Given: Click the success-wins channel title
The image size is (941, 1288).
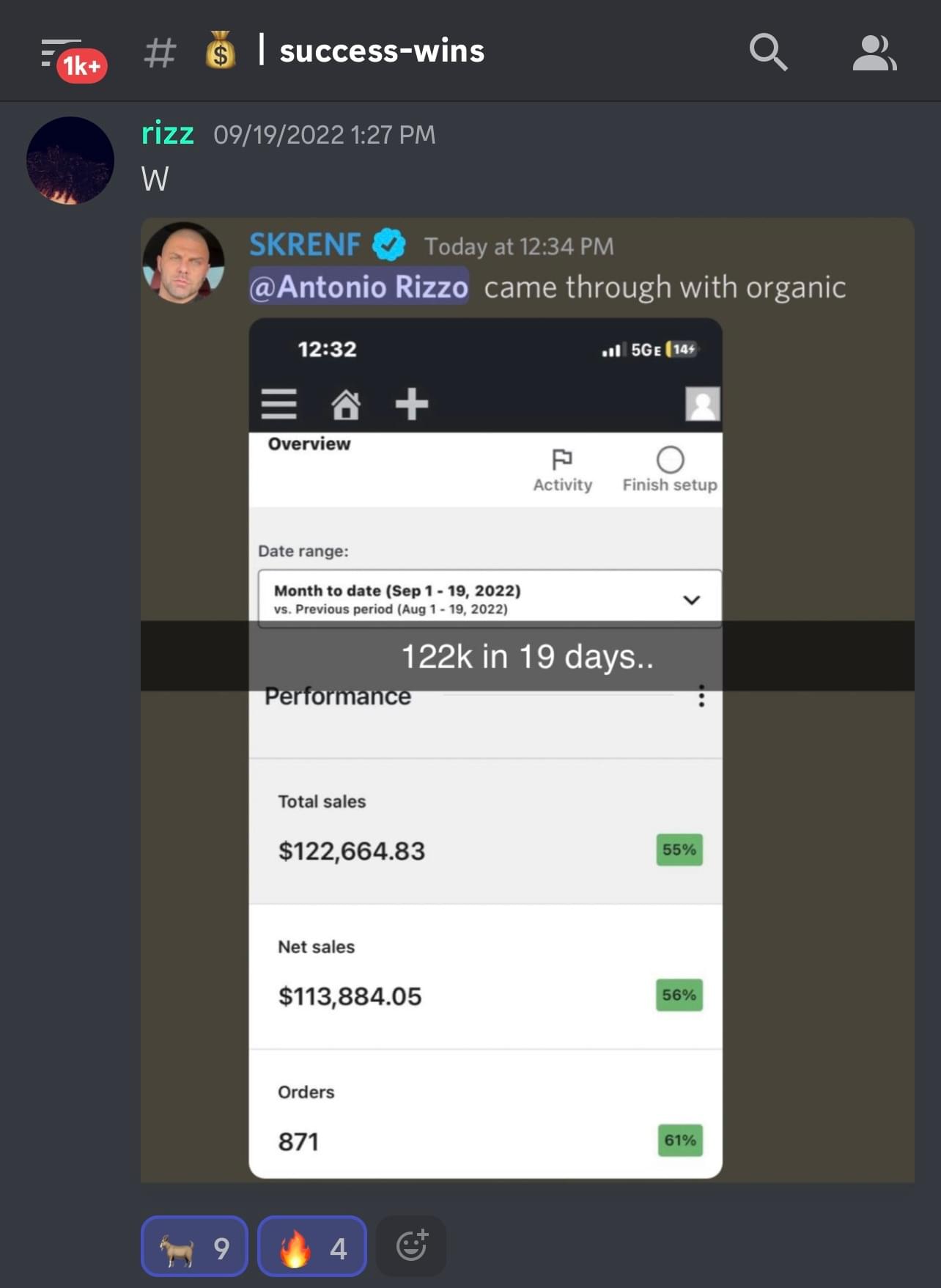Looking at the screenshot, I should (382, 51).
